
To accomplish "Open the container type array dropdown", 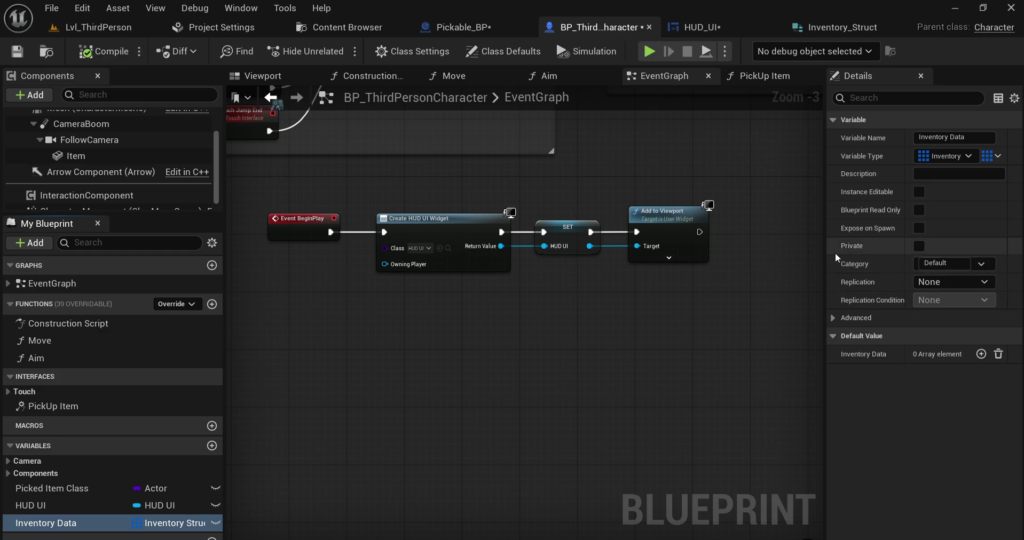I will tap(991, 156).
